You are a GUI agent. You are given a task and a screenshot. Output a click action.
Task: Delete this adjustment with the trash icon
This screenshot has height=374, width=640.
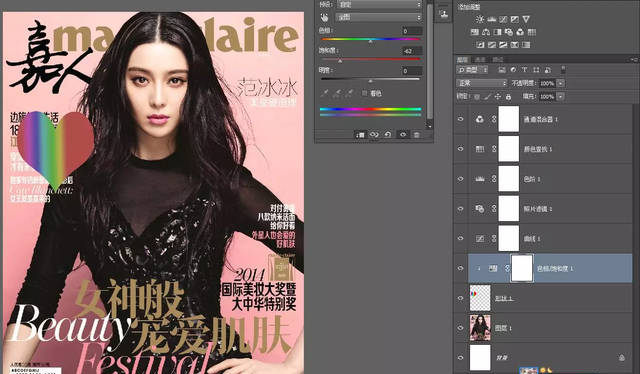tap(416, 135)
